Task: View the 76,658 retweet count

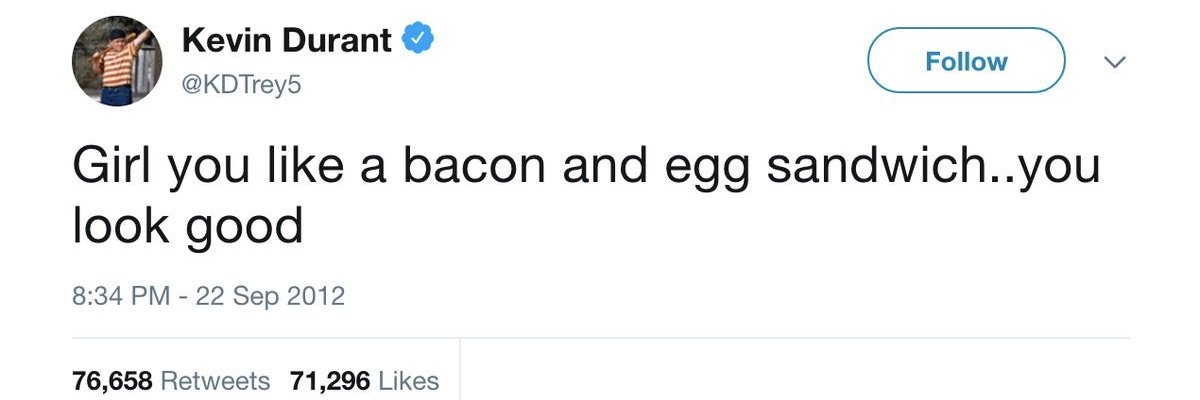Action: [112, 381]
